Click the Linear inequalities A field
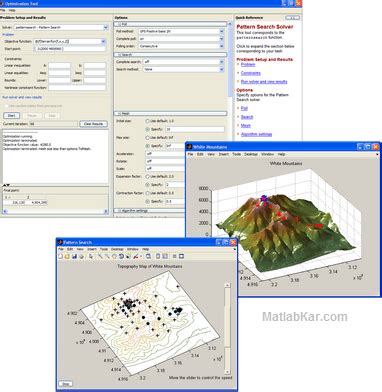Viewport: 382px width, 392px height. click(59, 66)
